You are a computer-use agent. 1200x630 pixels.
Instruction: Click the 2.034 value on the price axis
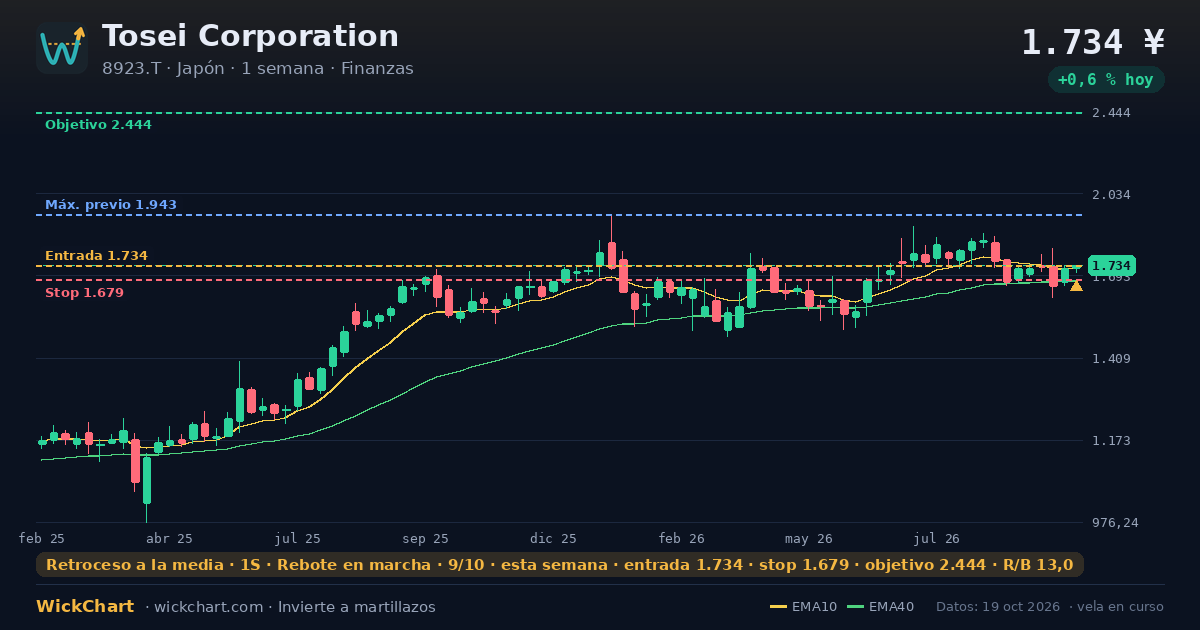[x=1111, y=194]
